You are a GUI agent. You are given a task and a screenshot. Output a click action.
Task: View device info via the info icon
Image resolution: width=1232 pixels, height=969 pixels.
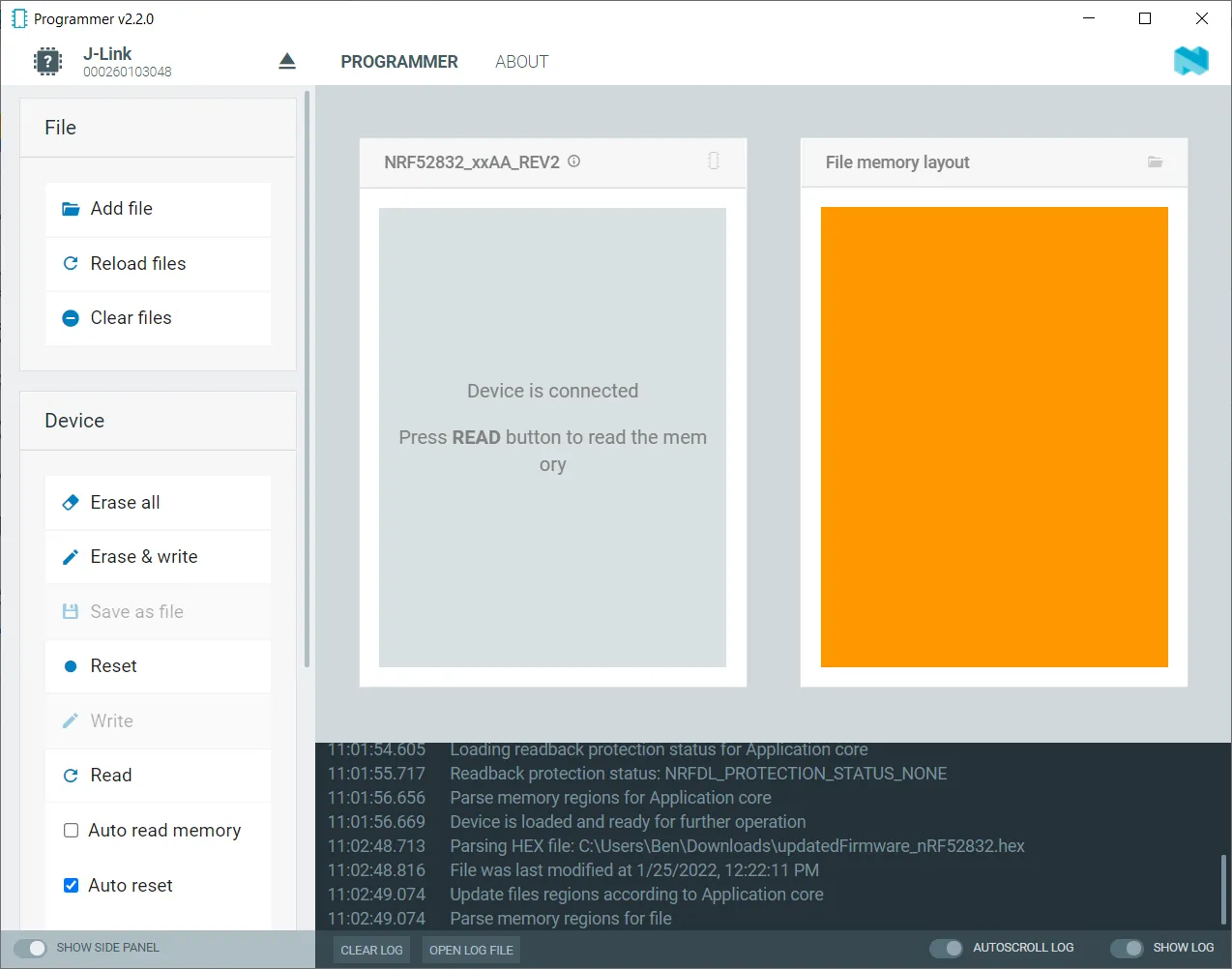[x=573, y=161]
